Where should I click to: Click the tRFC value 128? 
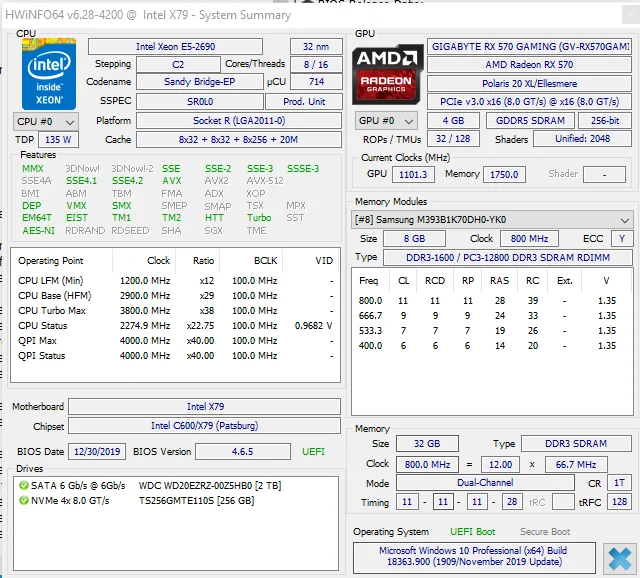[x=619, y=502]
